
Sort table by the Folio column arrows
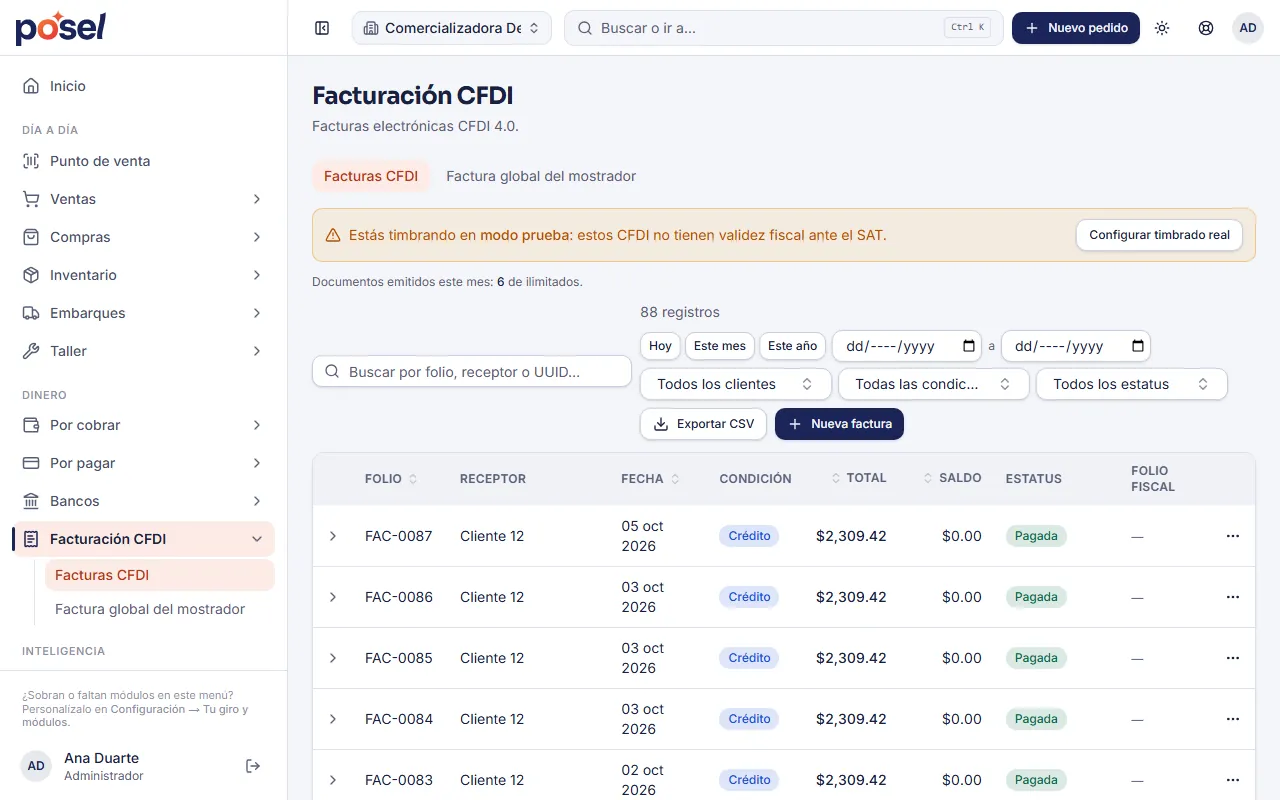click(x=413, y=479)
